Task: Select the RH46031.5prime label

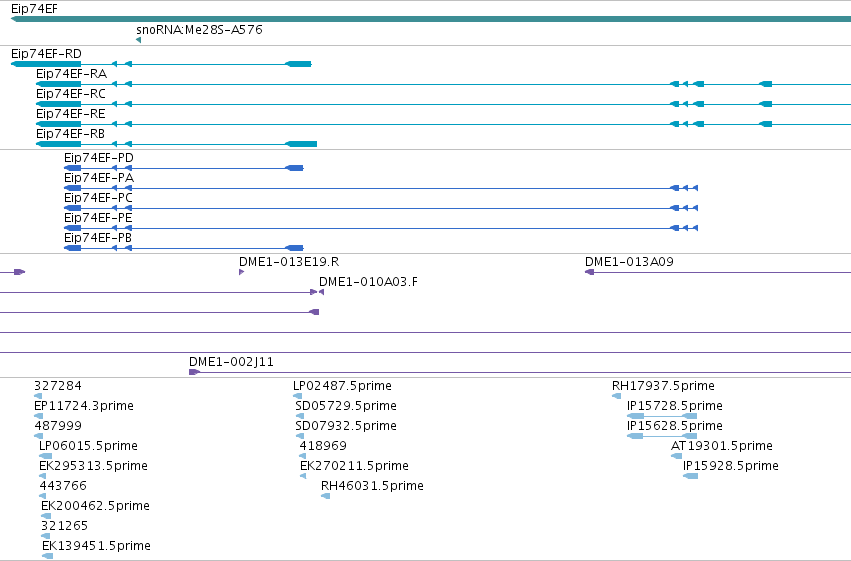Action: coord(372,486)
